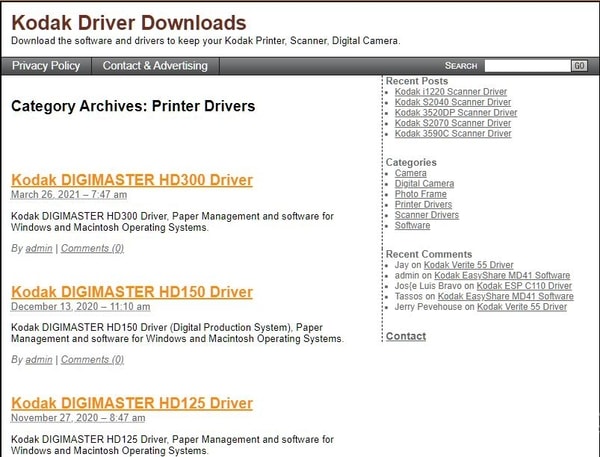Click the March 26, 2021 date link
This screenshot has height=457, width=600.
[x=69, y=195]
